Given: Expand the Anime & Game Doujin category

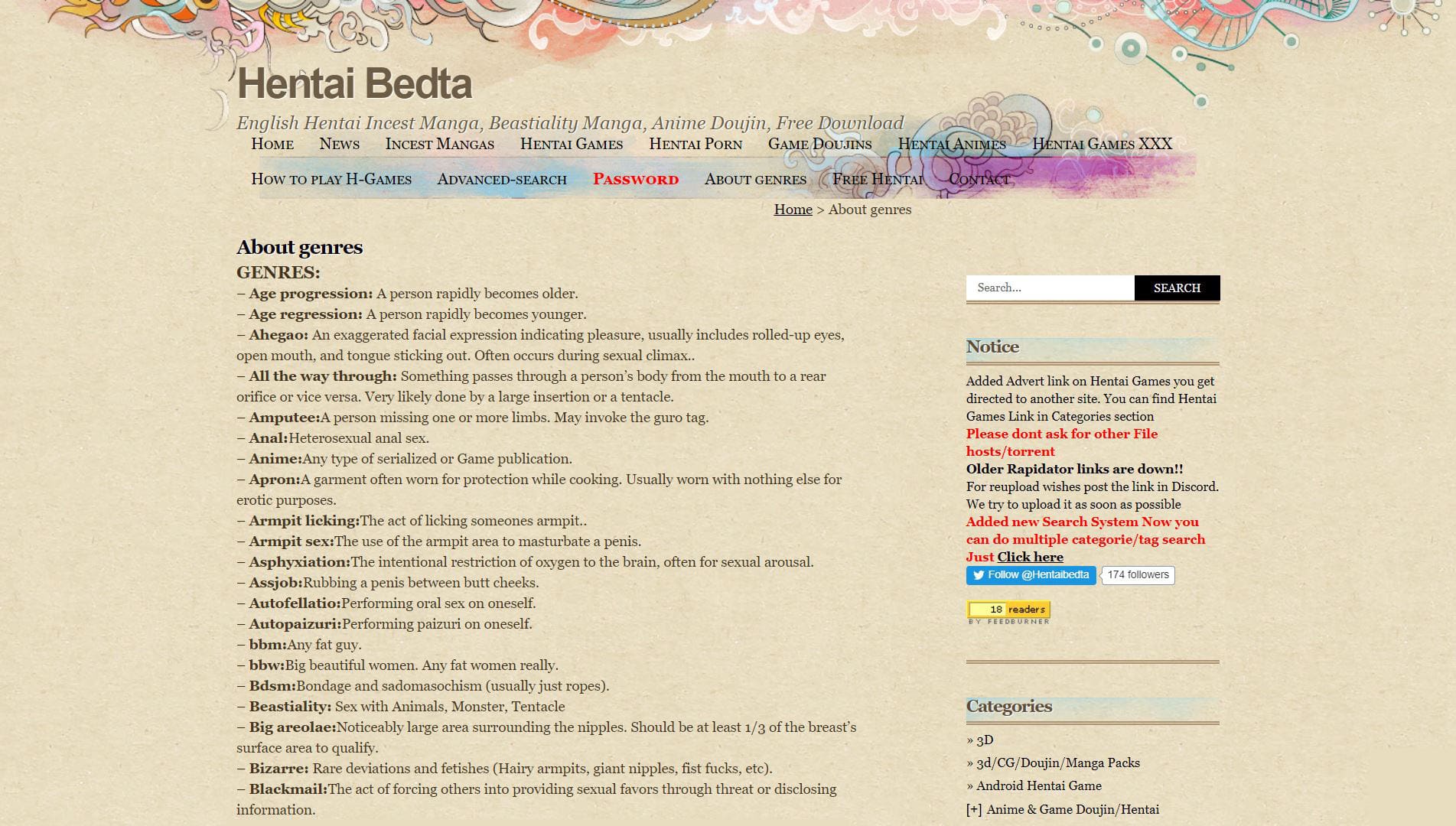Looking at the screenshot, I should 973,809.
